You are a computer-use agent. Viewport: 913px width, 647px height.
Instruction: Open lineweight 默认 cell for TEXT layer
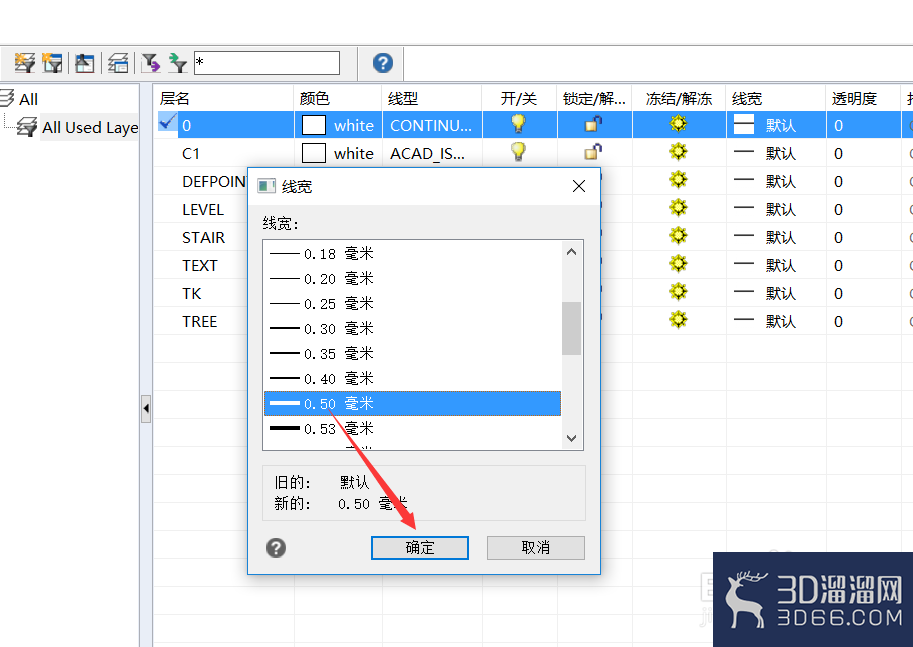(776, 264)
